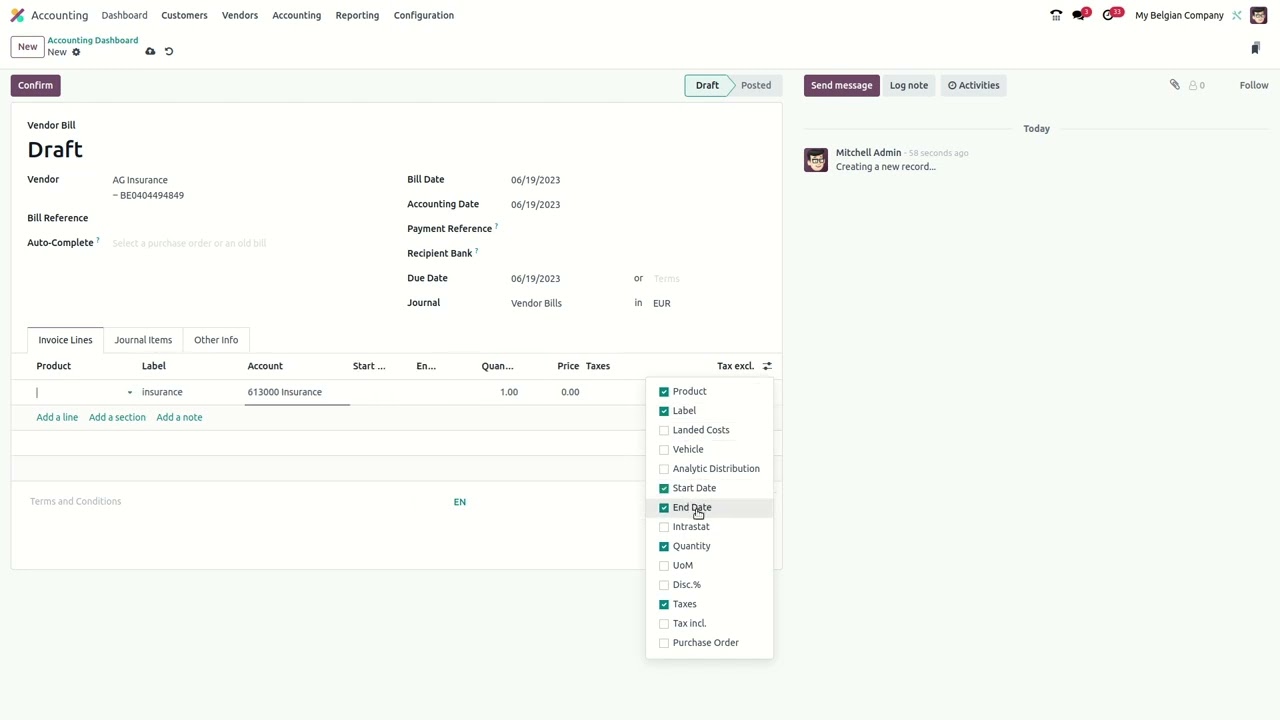Open the Reporting menu
Image resolution: width=1280 pixels, height=720 pixels.
pyautogui.click(x=357, y=15)
